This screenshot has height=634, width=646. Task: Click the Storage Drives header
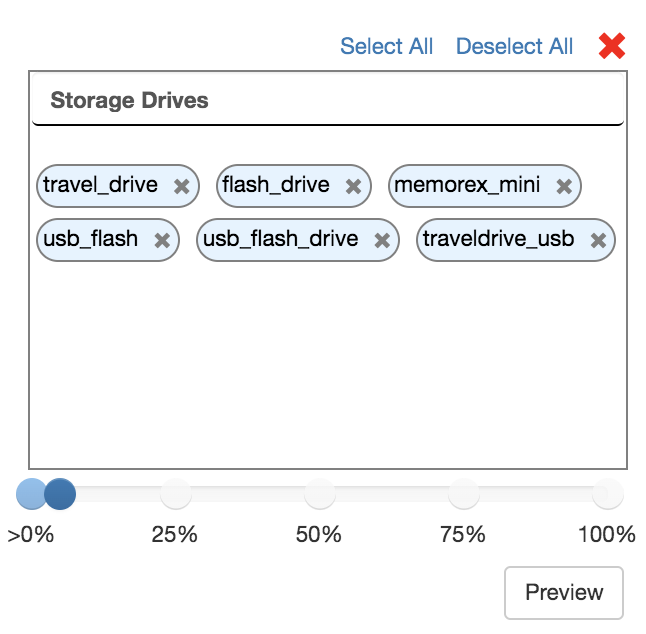[129, 101]
